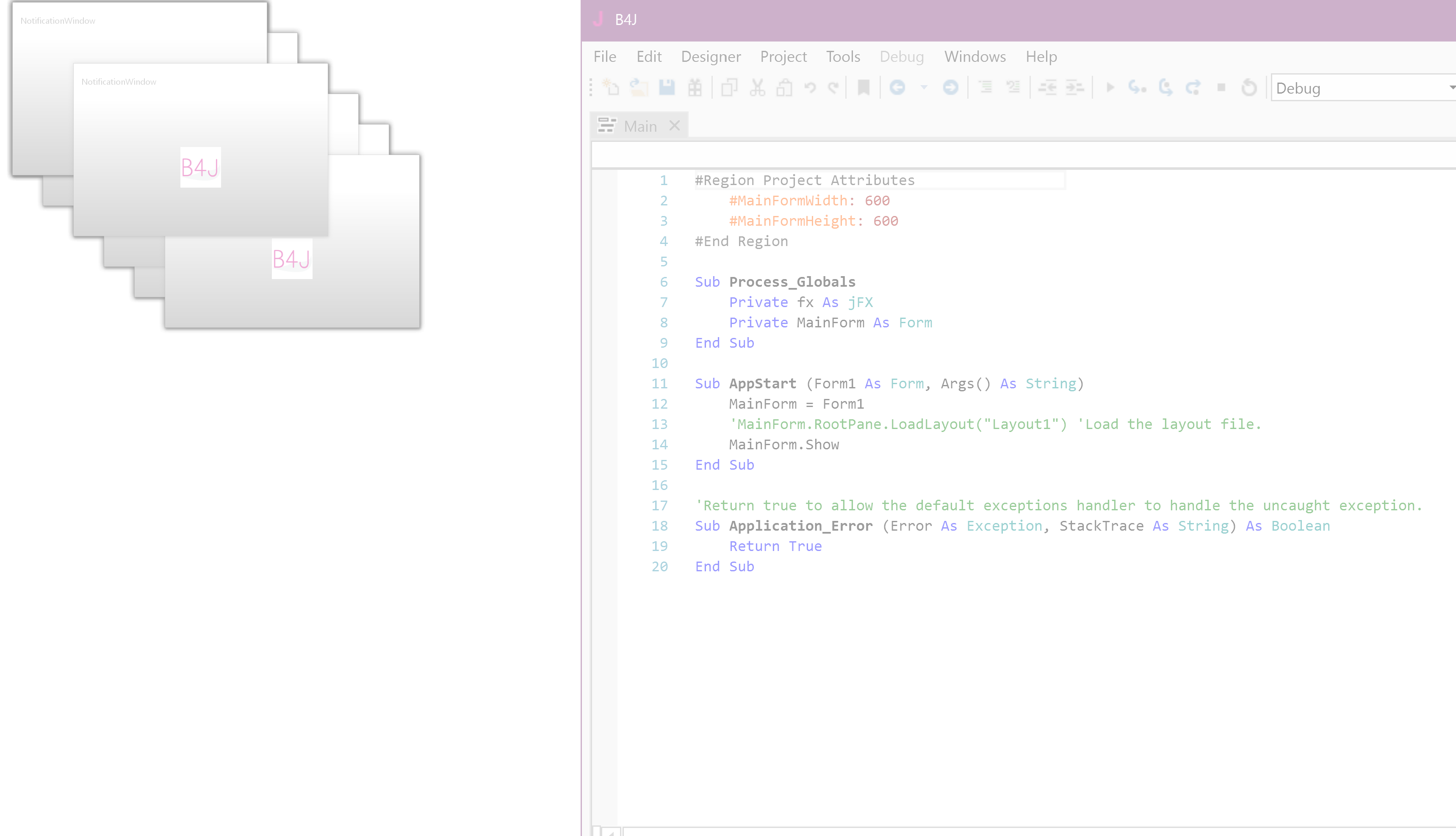Click the Main module tab
1456x836 pixels.
pos(639,126)
